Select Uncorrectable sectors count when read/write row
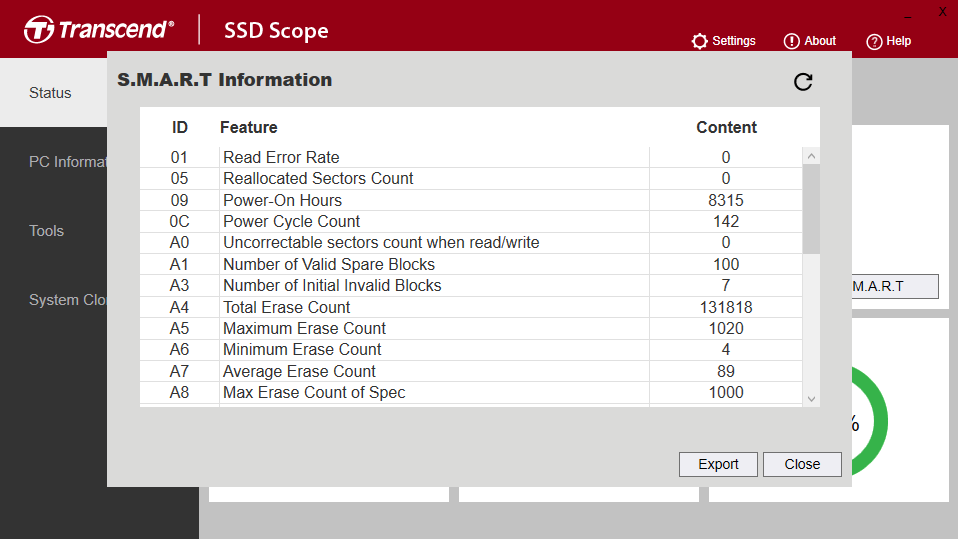Image resolution: width=958 pixels, height=539 pixels. (471, 243)
